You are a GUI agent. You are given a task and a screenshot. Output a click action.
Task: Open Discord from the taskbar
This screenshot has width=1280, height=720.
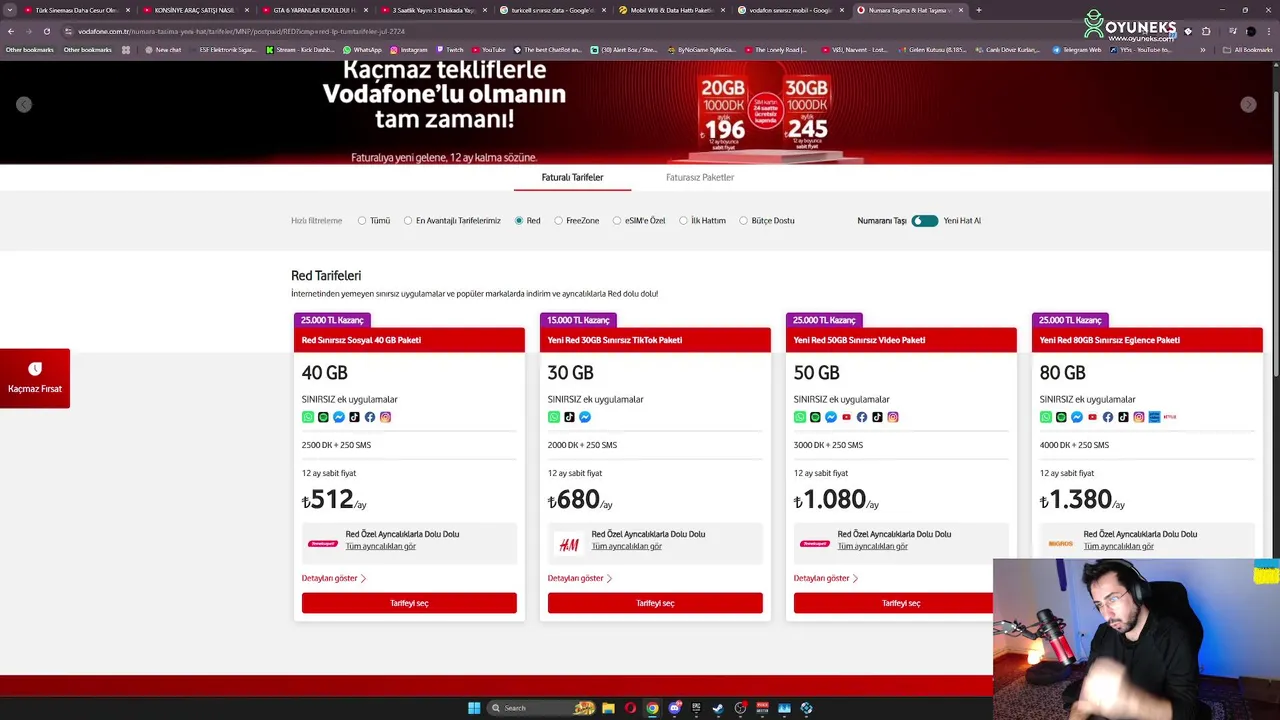(x=674, y=708)
